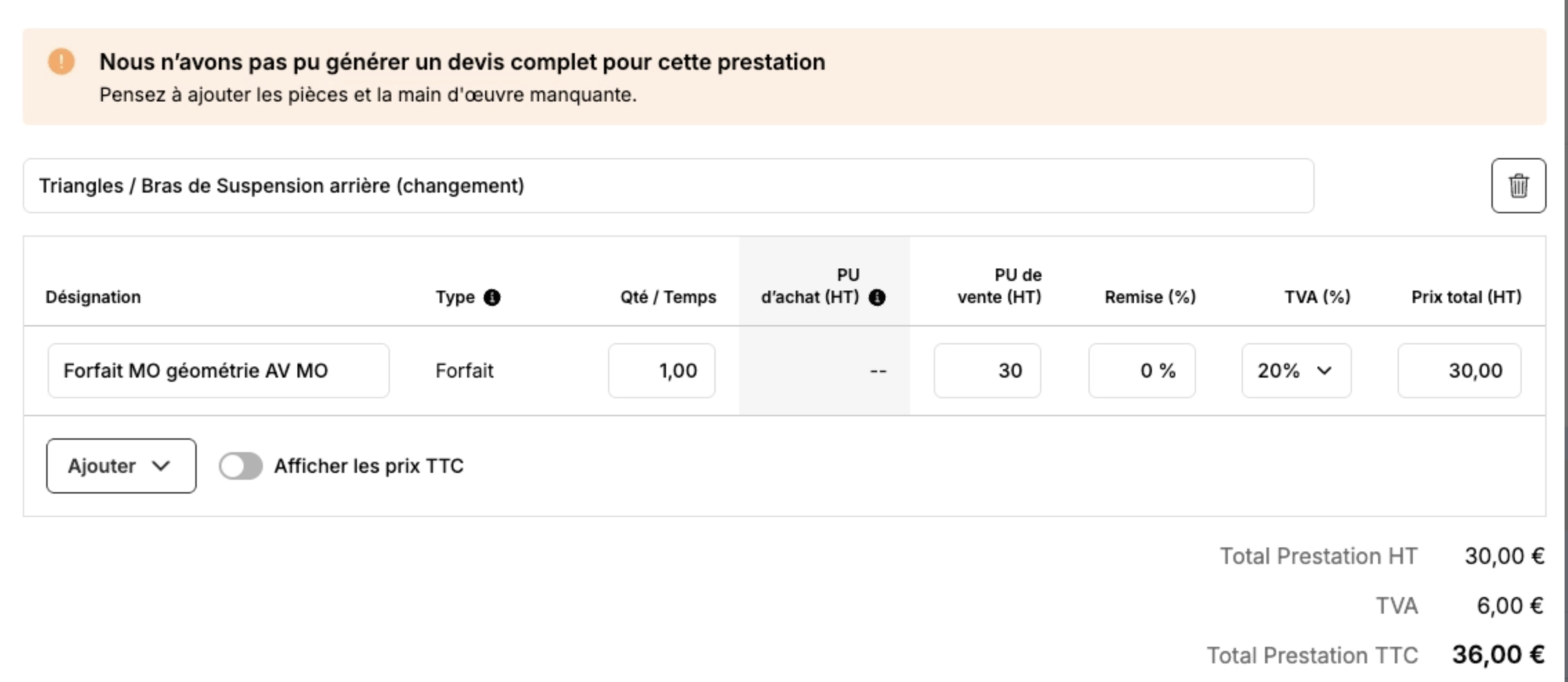Toggle Afficher les prix TTC switch
The width and height of the screenshot is (1568, 682).
pos(240,466)
